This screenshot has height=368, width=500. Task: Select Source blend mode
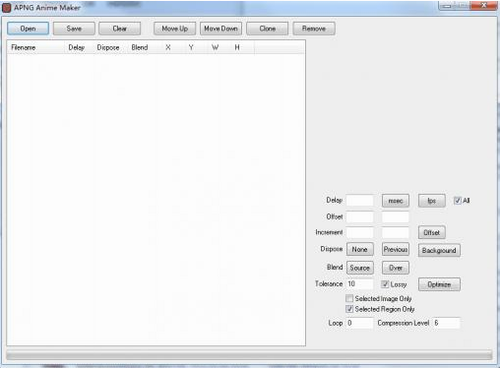click(360, 268)
